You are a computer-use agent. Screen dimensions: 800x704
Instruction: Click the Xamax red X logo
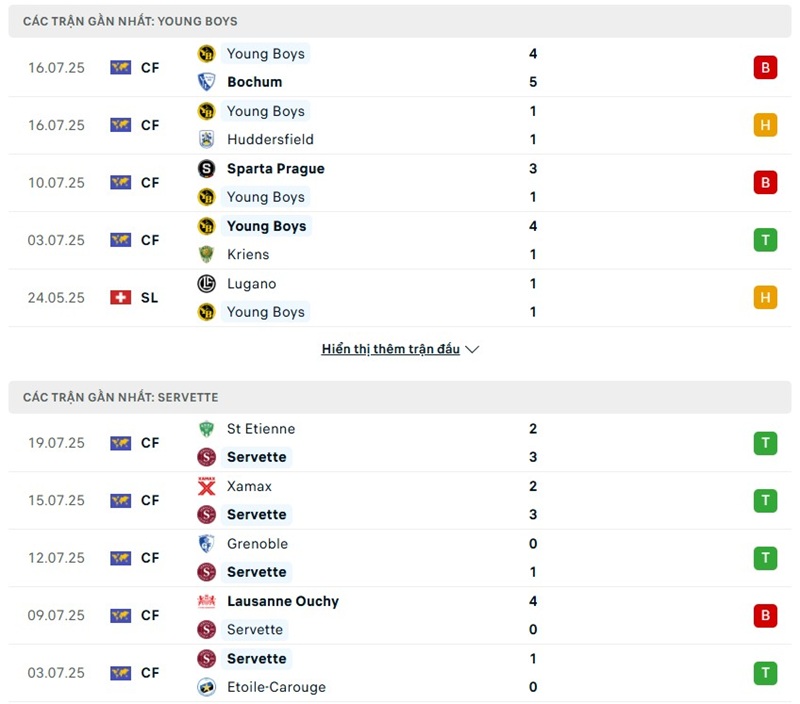206,486
